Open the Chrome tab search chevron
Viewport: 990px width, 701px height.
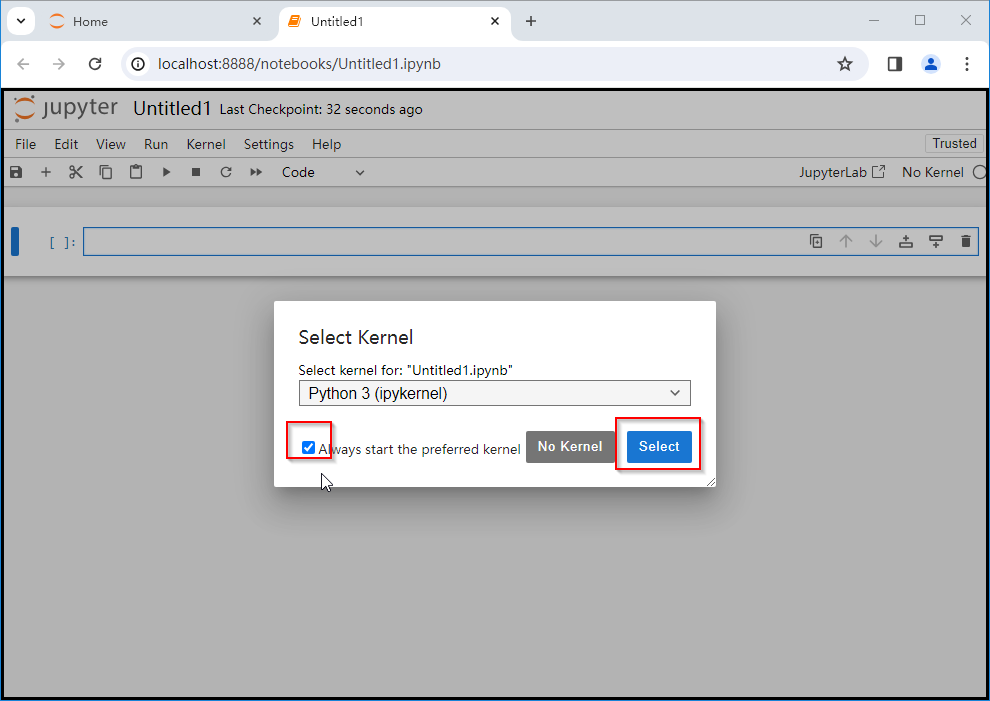click(x=20, y=21)
